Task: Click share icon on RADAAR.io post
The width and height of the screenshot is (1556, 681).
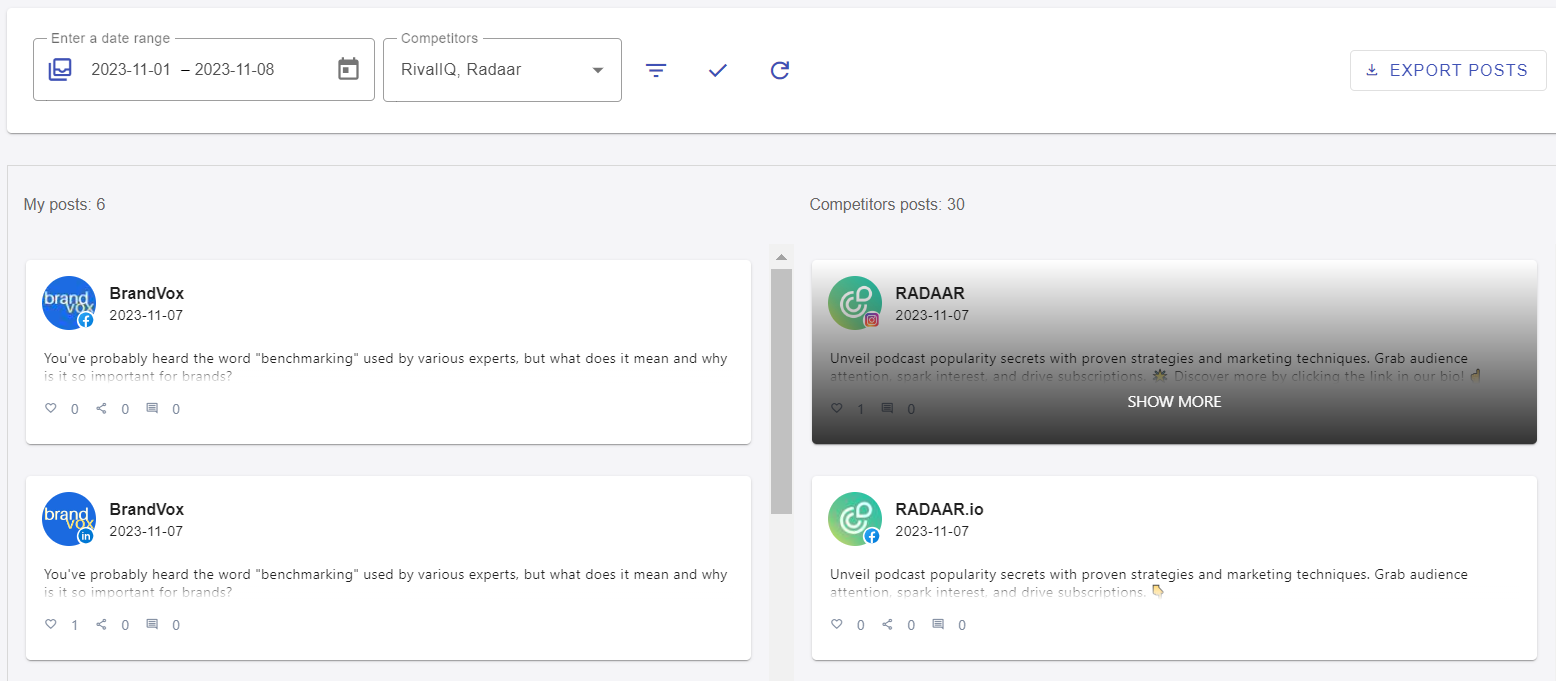Action: coord(887,624)
